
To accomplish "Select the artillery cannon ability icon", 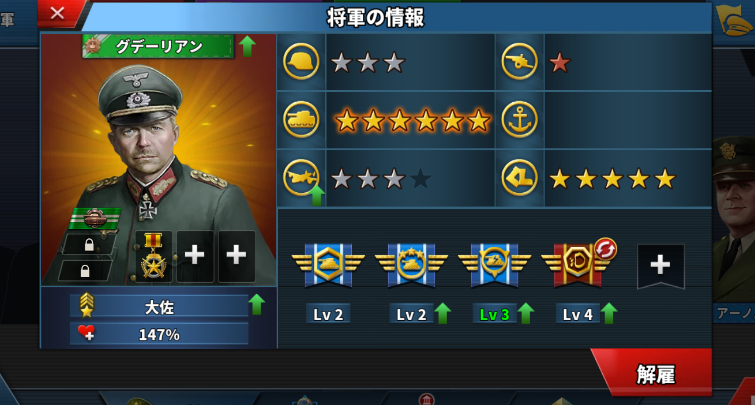I will tap(519, 62).
